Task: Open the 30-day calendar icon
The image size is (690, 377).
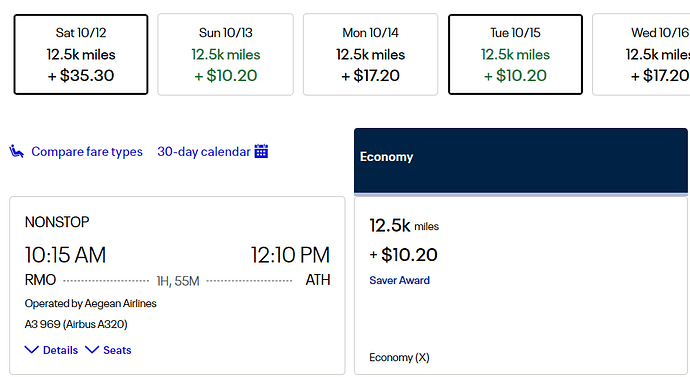Action: tap(261, 151)
